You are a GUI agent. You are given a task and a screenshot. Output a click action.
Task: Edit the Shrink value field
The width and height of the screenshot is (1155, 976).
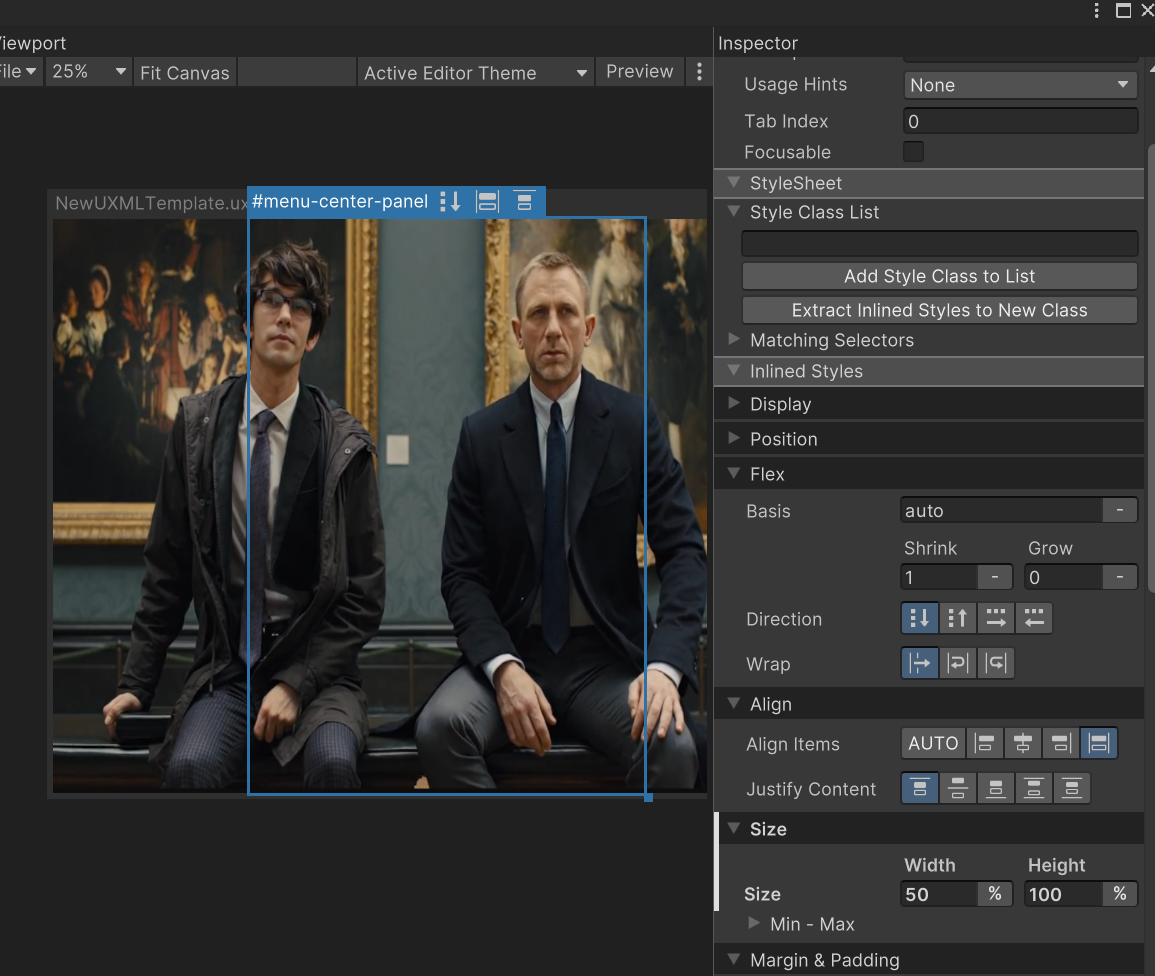pos(939,577)
